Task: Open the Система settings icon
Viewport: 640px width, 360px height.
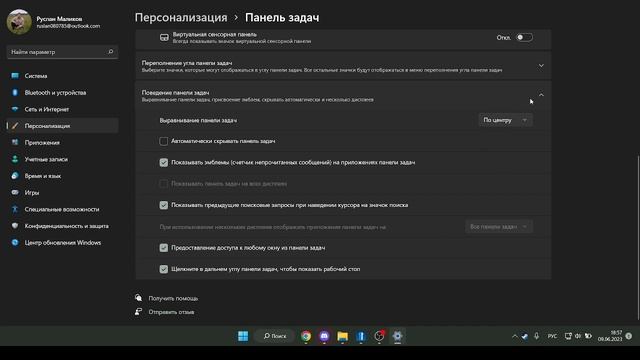Action: [x=15, y=76]
